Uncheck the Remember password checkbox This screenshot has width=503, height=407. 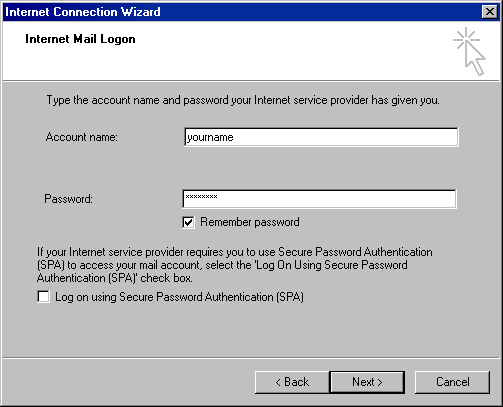click(x=188, y=222)
